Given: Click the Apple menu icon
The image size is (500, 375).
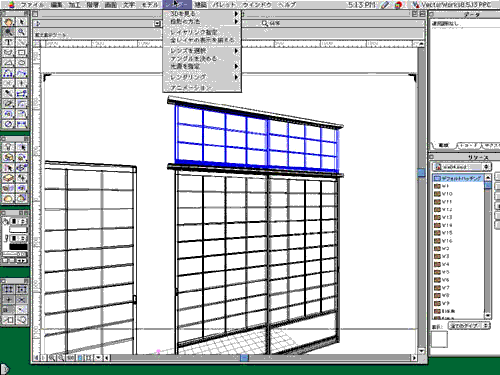Looking at the screenshot, I should click(x=11, y=5).
